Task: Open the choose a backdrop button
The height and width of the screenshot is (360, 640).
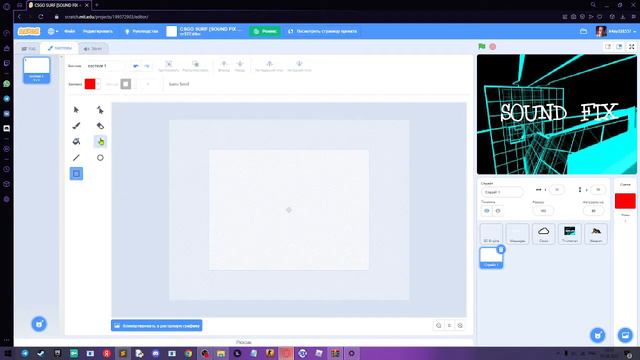Action: [625, 336]
